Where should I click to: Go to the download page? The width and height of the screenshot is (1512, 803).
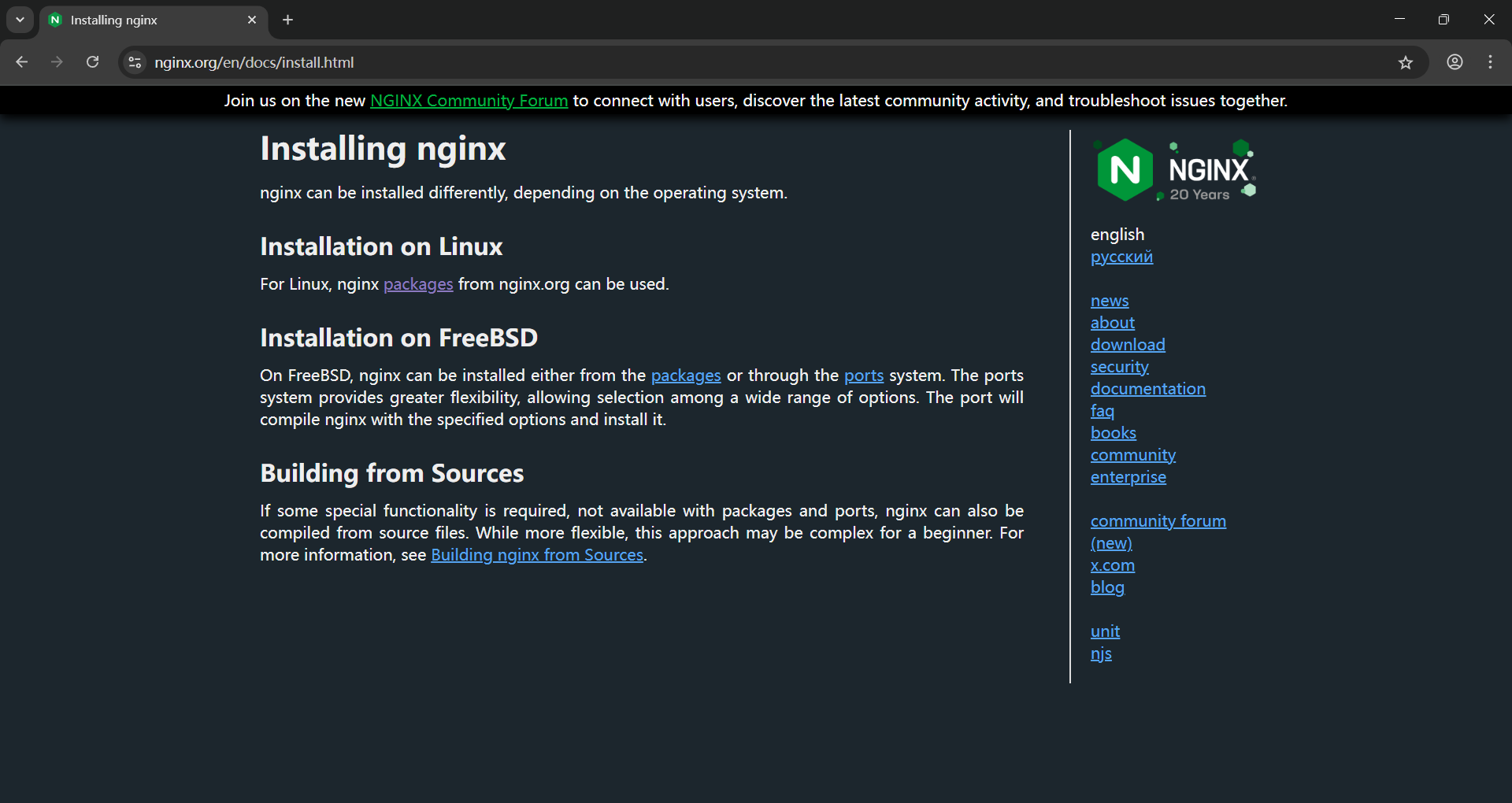coord(1128,345)
